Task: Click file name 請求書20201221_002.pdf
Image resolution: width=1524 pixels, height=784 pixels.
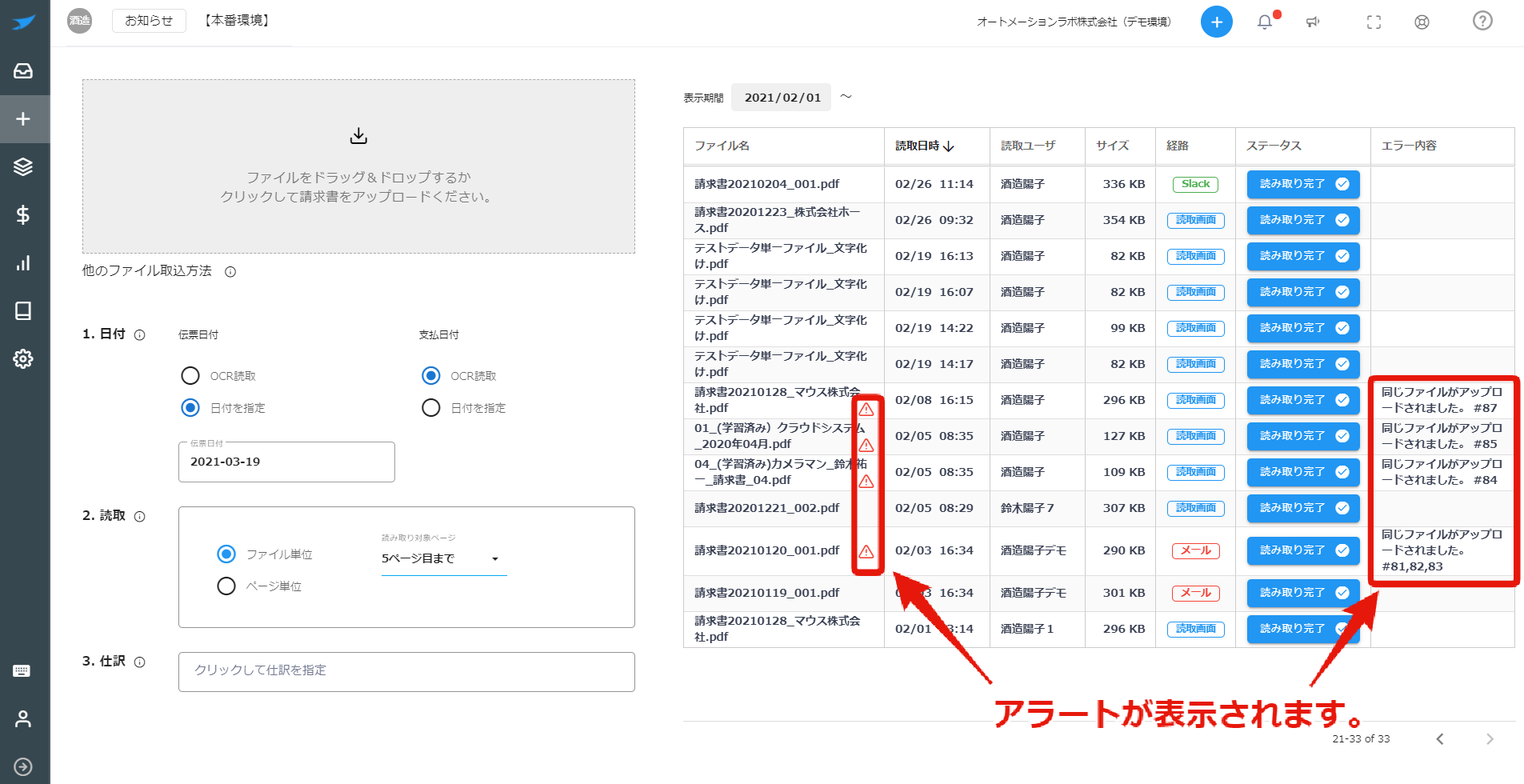Action: point(766,508)
